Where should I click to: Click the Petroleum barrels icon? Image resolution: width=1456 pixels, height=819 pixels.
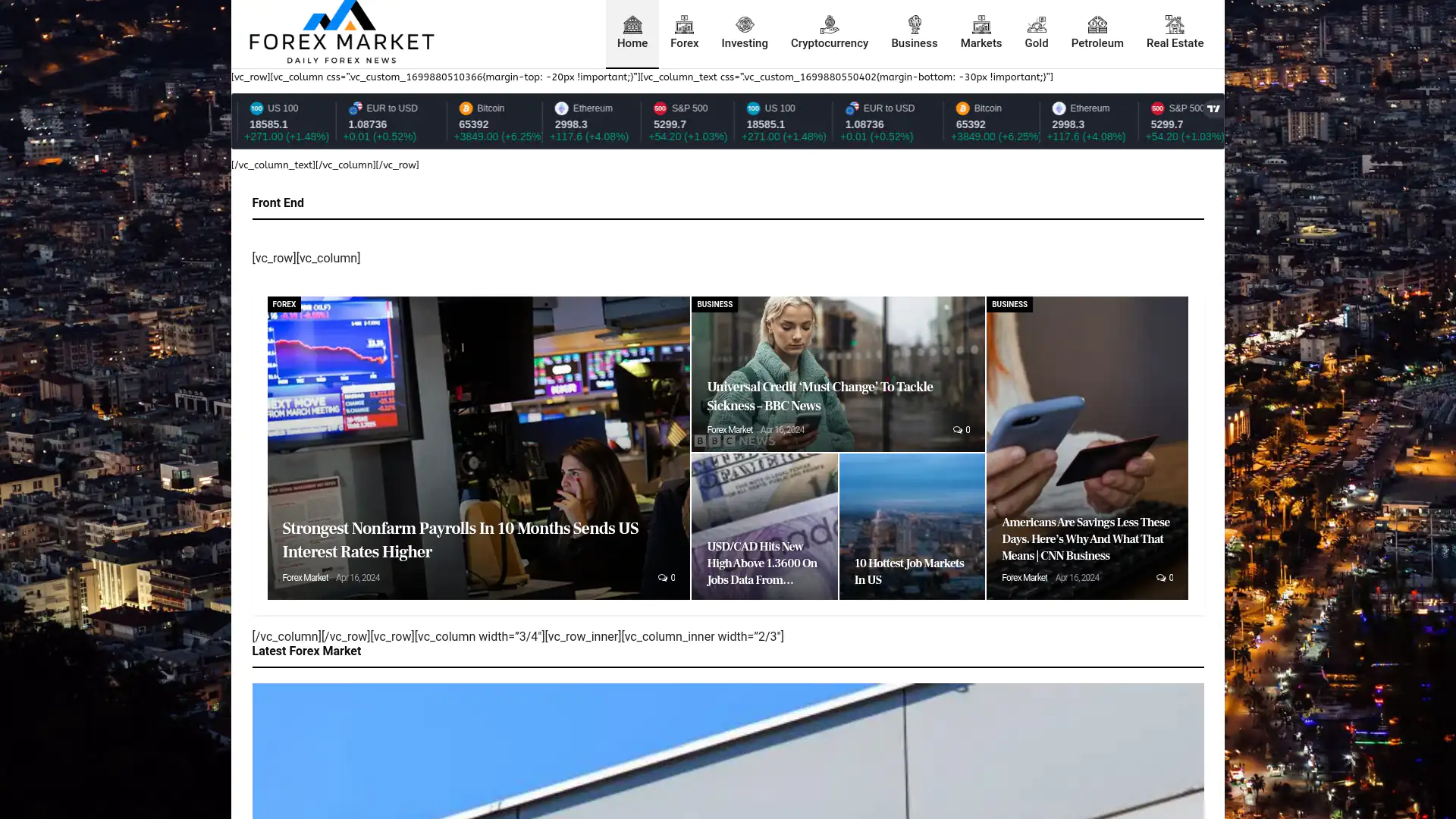point(1097,25)
